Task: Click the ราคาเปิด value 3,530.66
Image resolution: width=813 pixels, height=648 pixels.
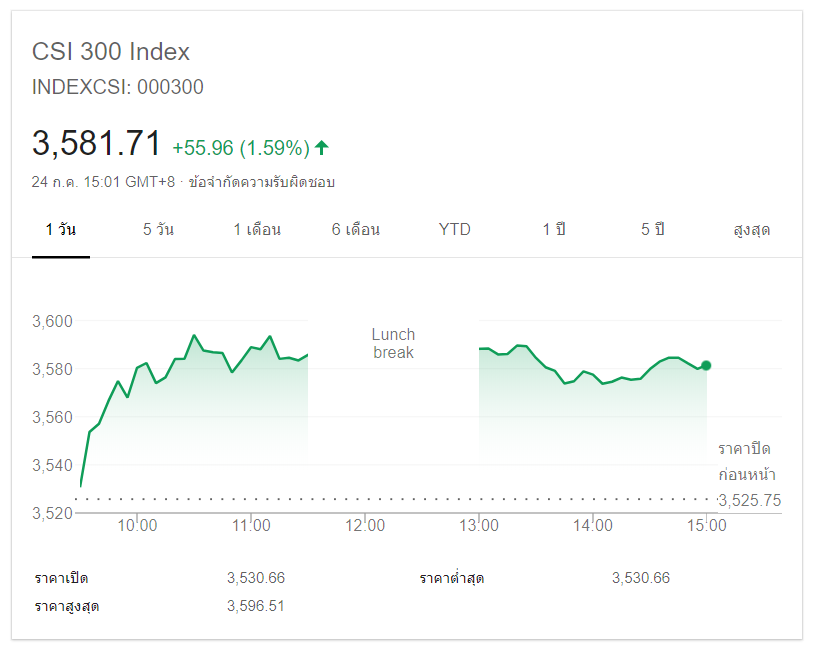Action: point(256,578)
